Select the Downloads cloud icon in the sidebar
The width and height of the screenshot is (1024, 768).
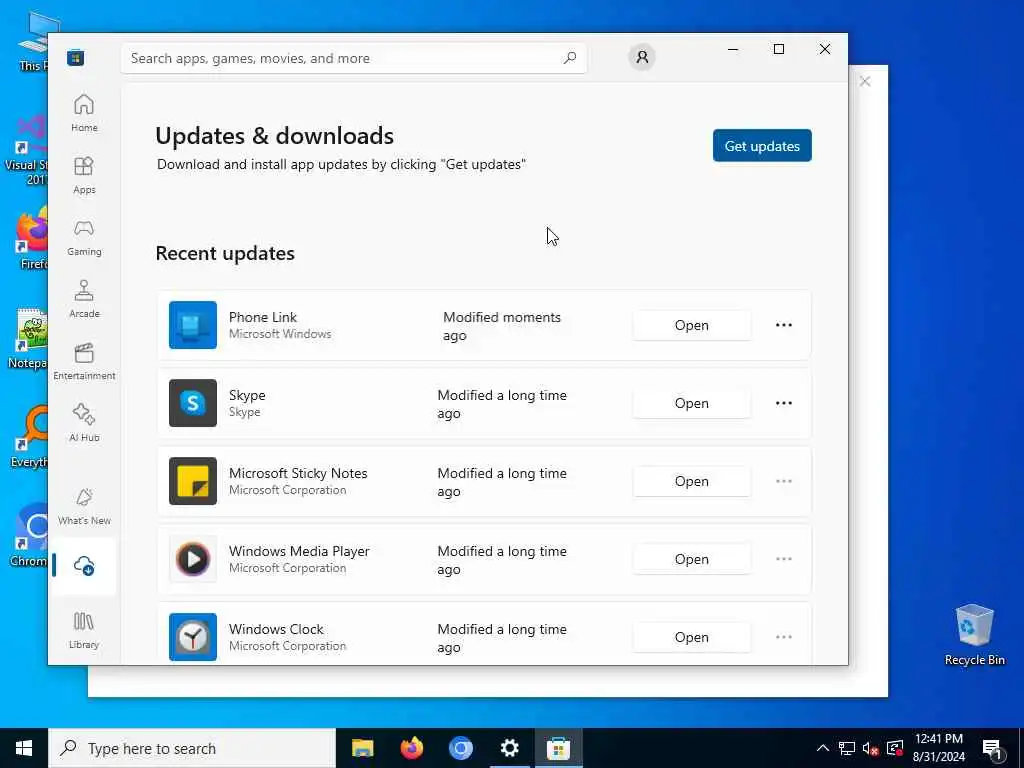(84, 566)
